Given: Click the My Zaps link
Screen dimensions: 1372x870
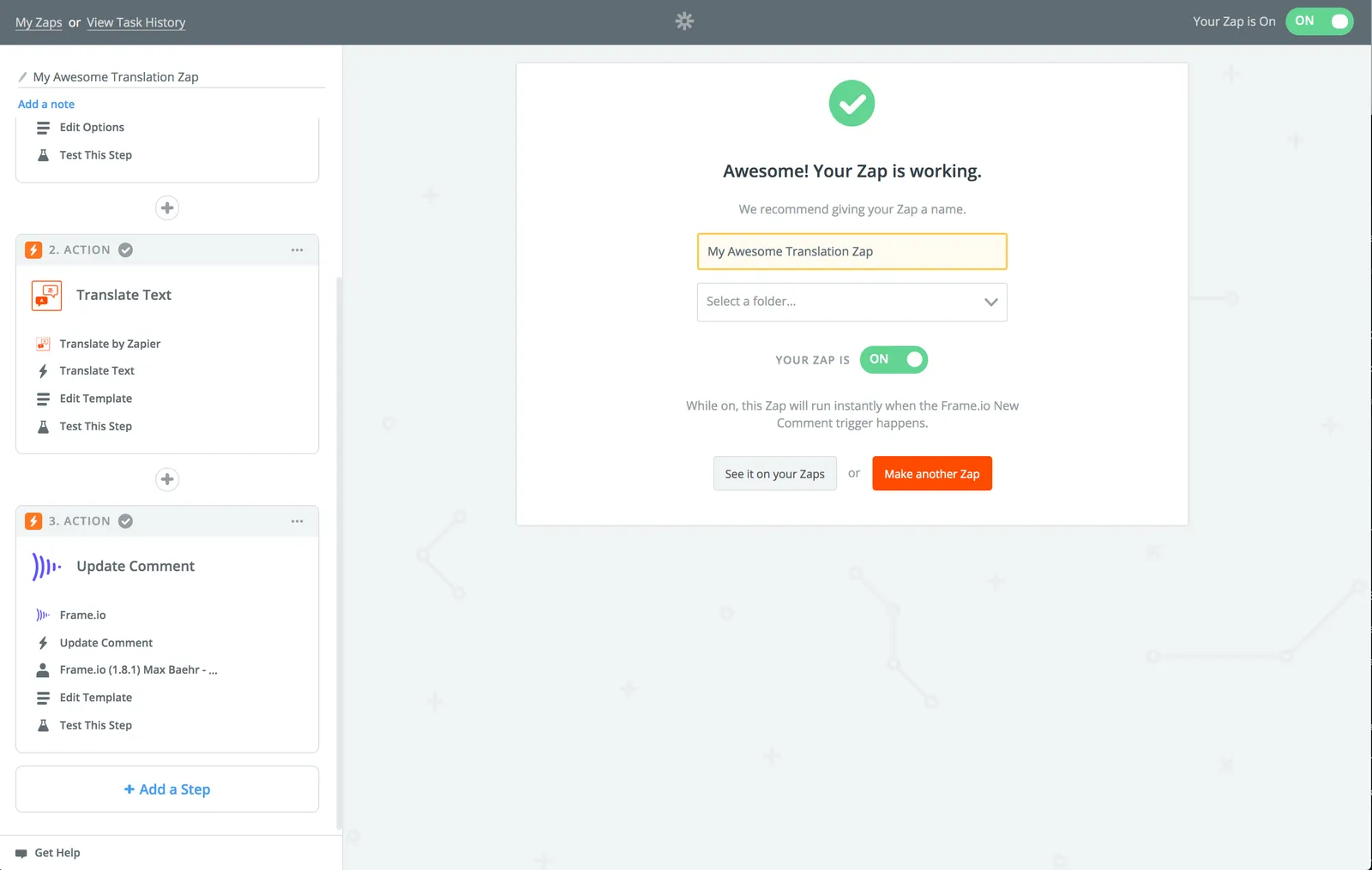Looking at the screenshot, I should click(39, 22).
